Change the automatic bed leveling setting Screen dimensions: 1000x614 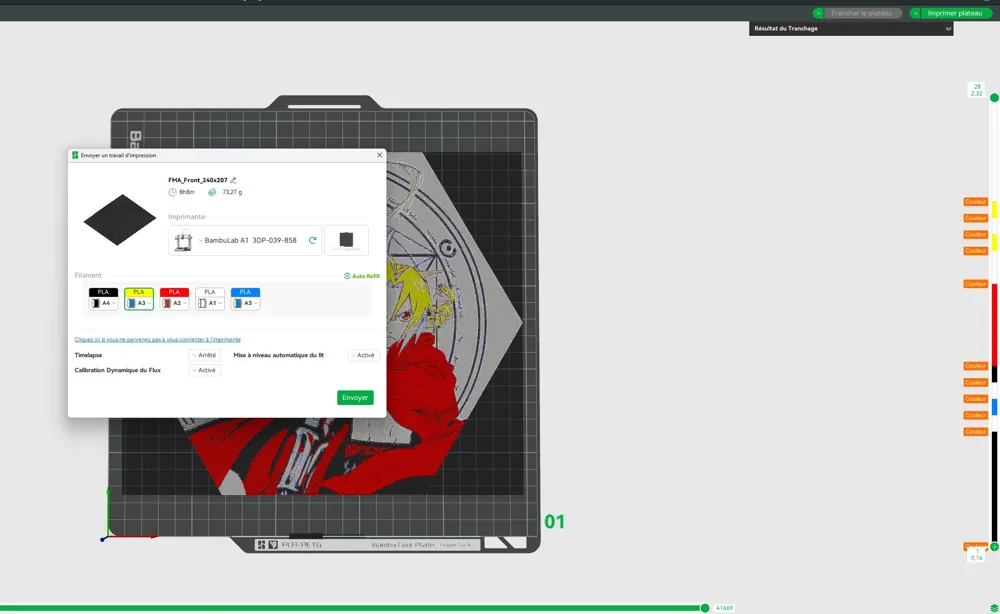[362, 355]
